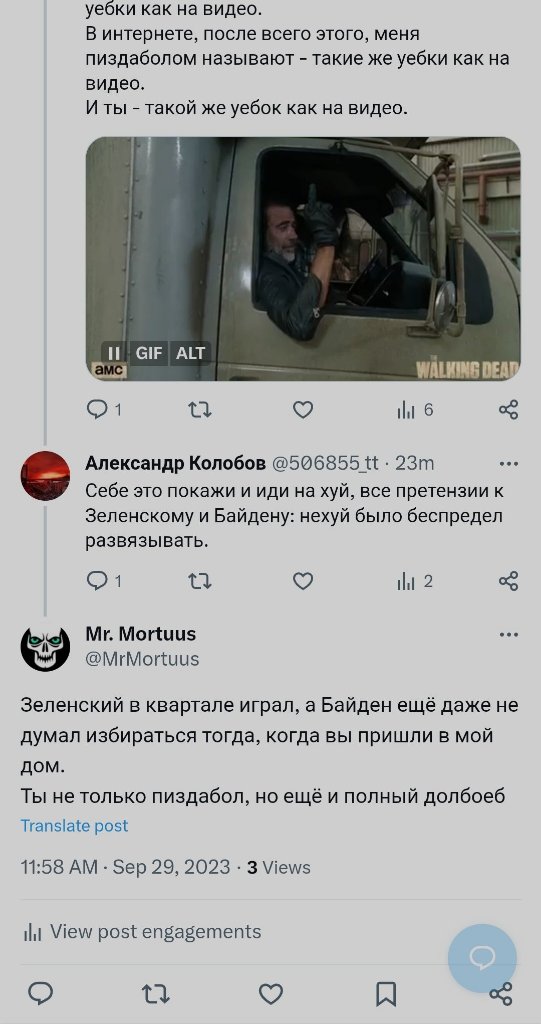Open View post engagements
This screenshot has height=1024, width=541.
pyautogui.click(x=141, y=932)
